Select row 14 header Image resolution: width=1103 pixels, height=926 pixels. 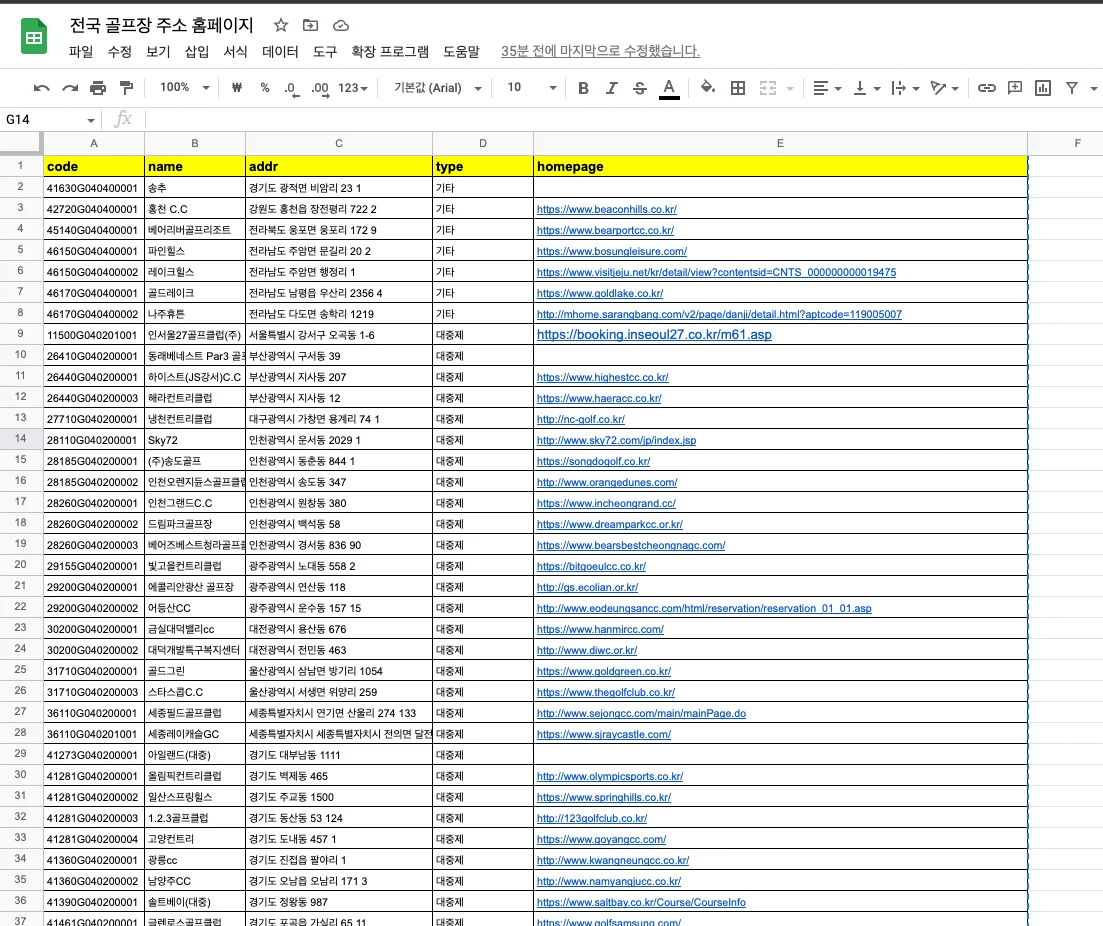click(x=21, y=439)
